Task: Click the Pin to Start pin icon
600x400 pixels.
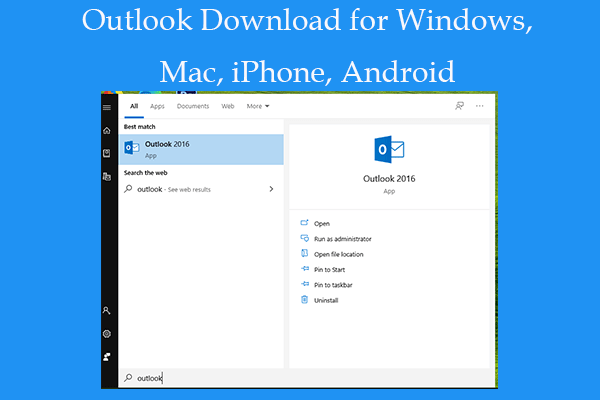Action: pyautogui.click(x=305, y=269)
